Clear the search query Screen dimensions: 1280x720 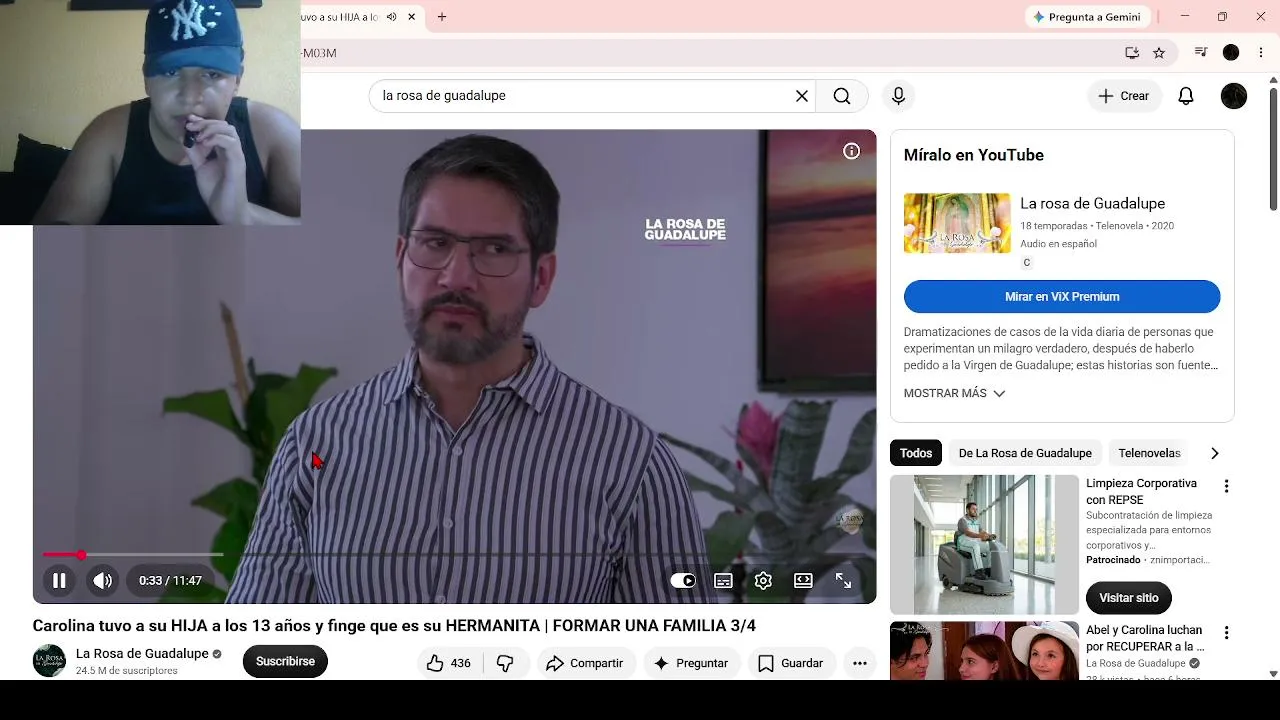(x=801, y=96)
